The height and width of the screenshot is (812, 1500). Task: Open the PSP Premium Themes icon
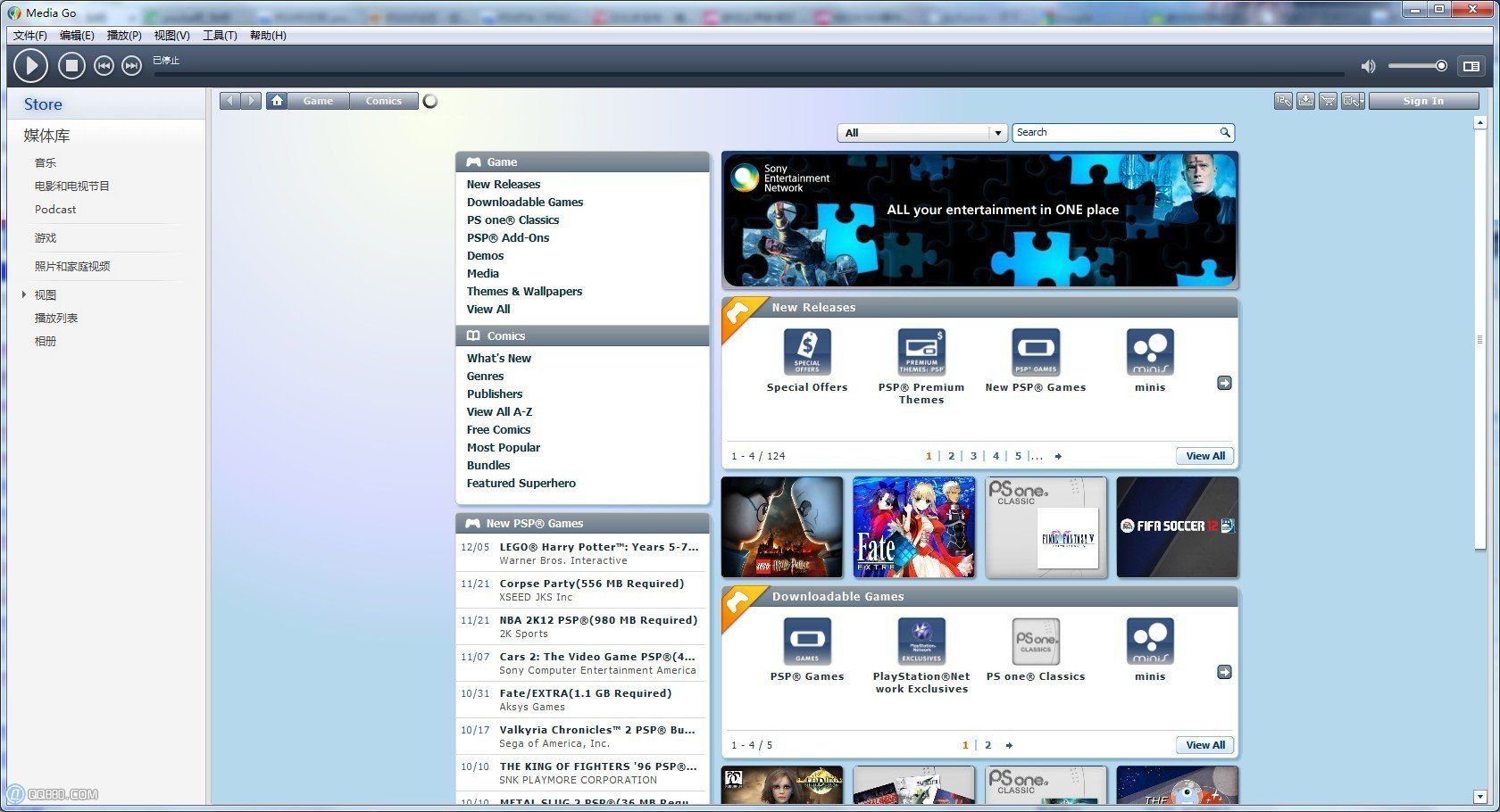click(921, 352)
